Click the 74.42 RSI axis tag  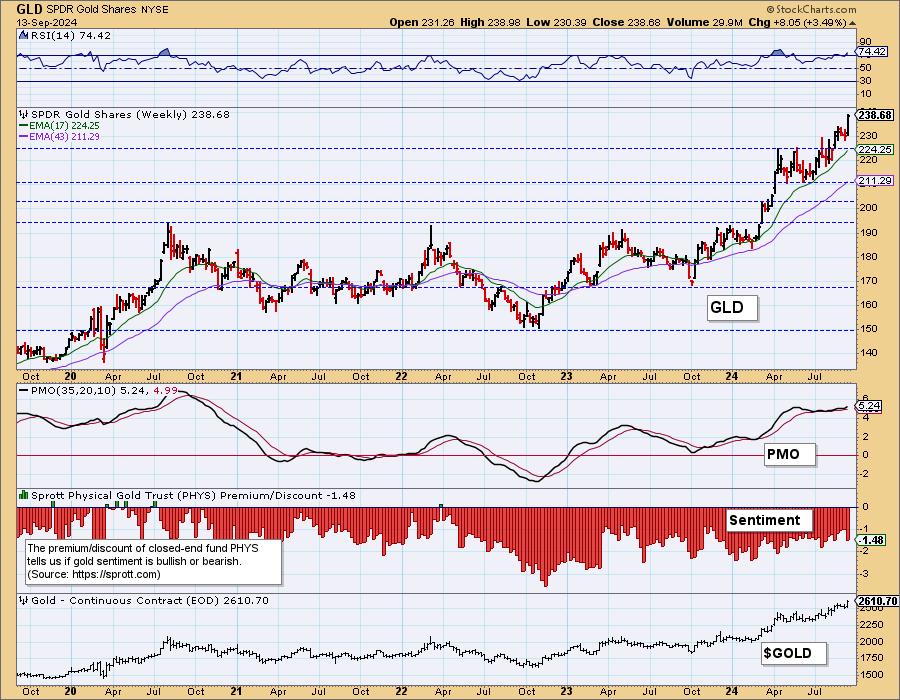click(x=872, y=52)
